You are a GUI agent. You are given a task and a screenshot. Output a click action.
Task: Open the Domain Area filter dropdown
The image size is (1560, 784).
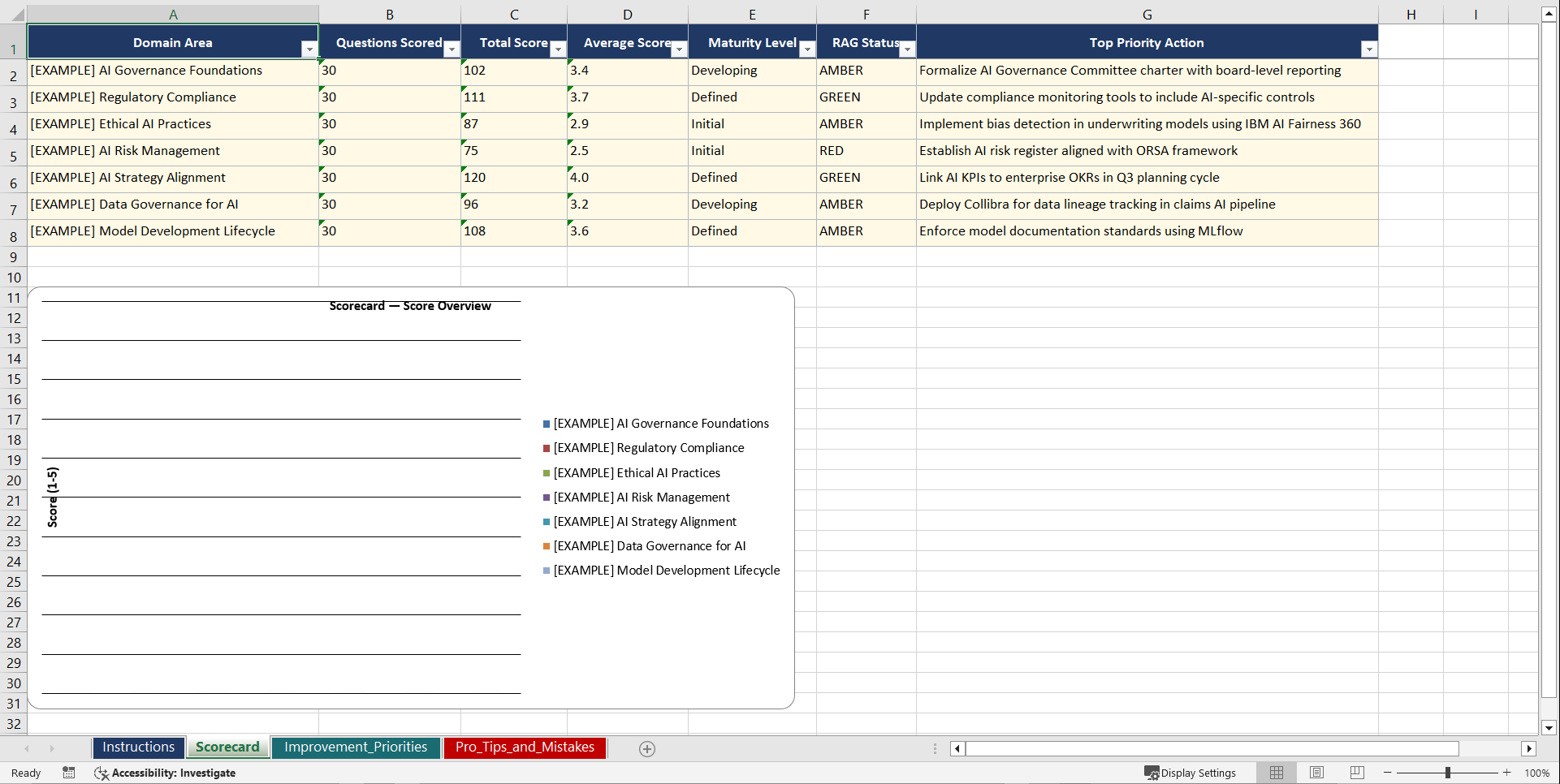point(309,49)
